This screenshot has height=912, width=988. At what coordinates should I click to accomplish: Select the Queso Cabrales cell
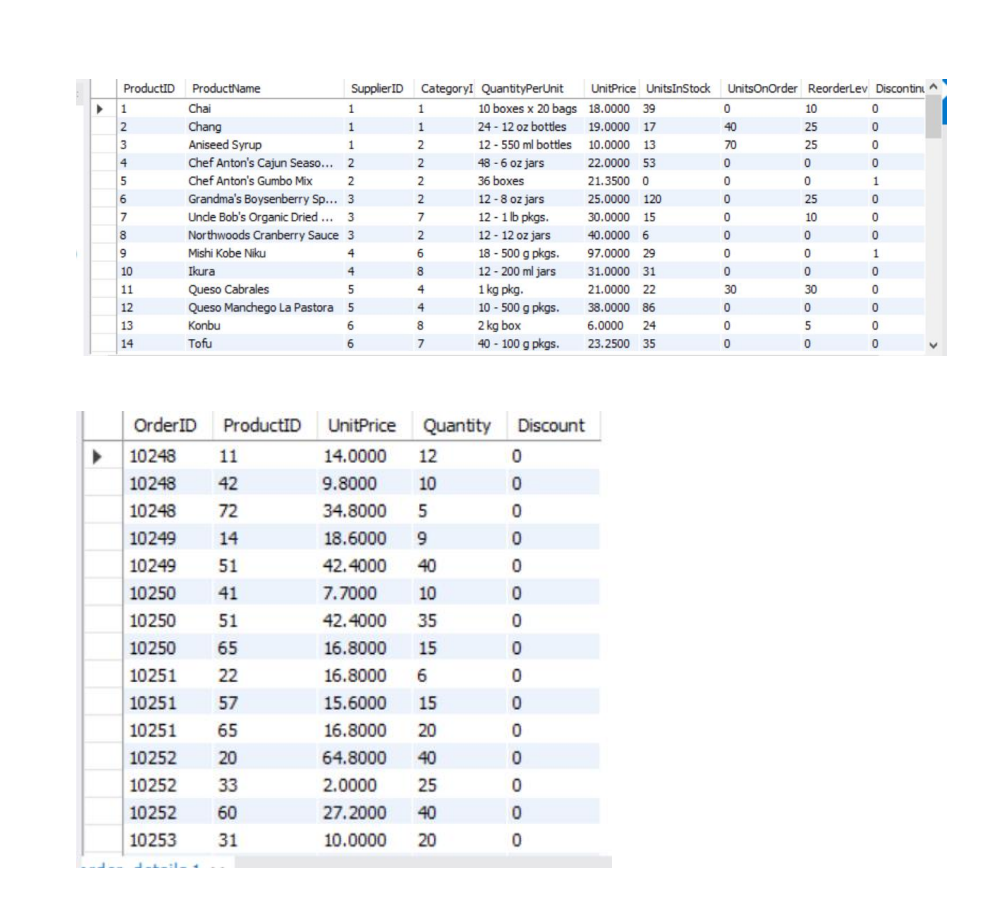click(x=228, y=290)
